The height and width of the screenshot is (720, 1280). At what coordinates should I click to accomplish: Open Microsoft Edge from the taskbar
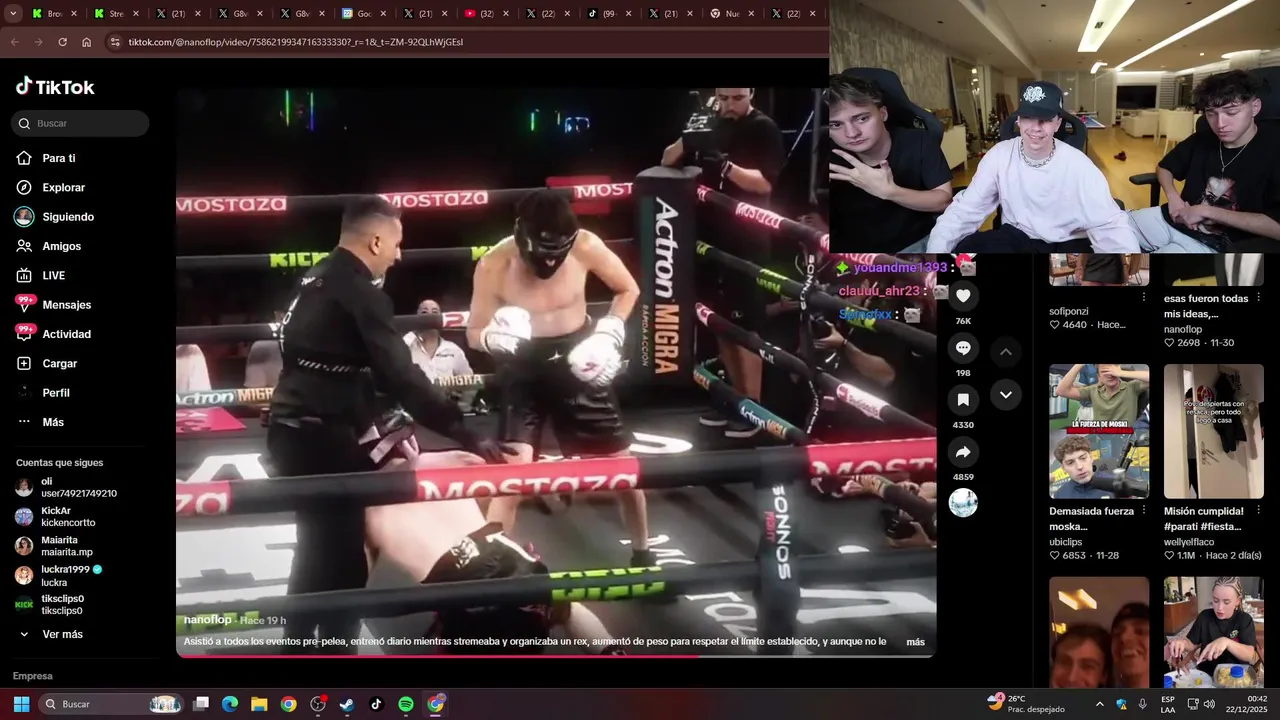(230, 704)
